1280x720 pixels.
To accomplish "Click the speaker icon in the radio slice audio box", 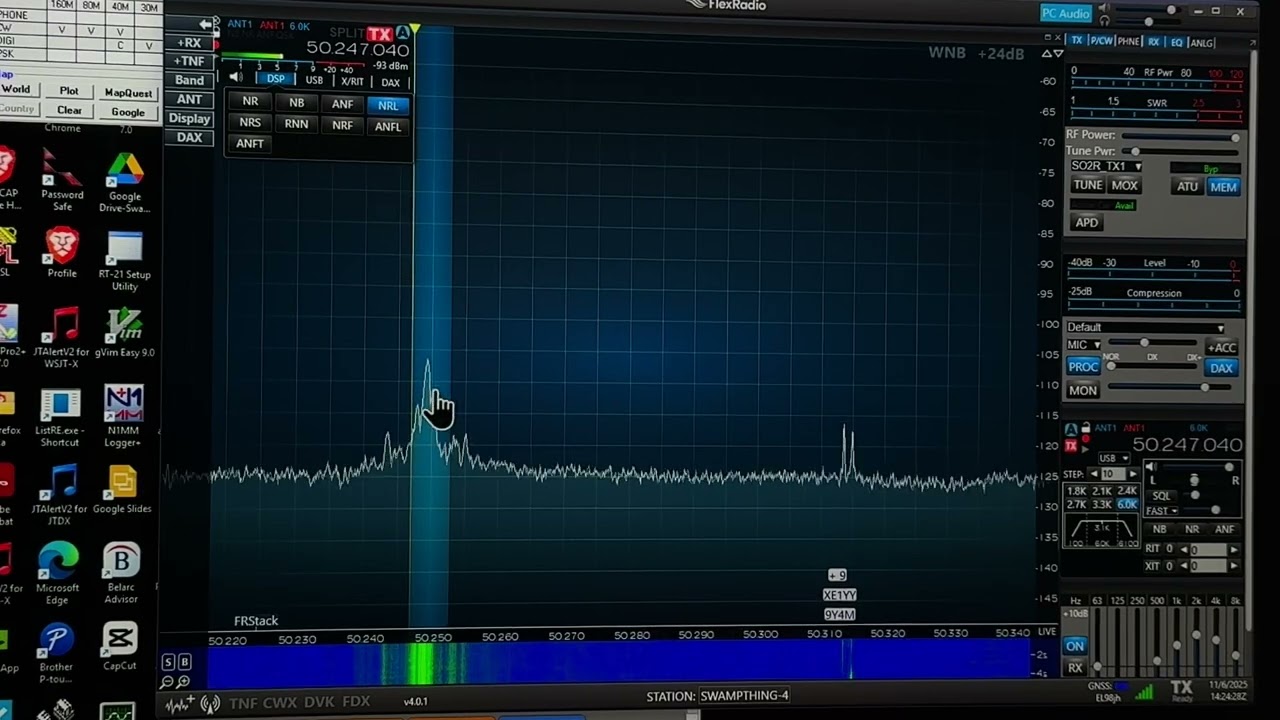I will pyautogui.click(x=1151, y=468).
